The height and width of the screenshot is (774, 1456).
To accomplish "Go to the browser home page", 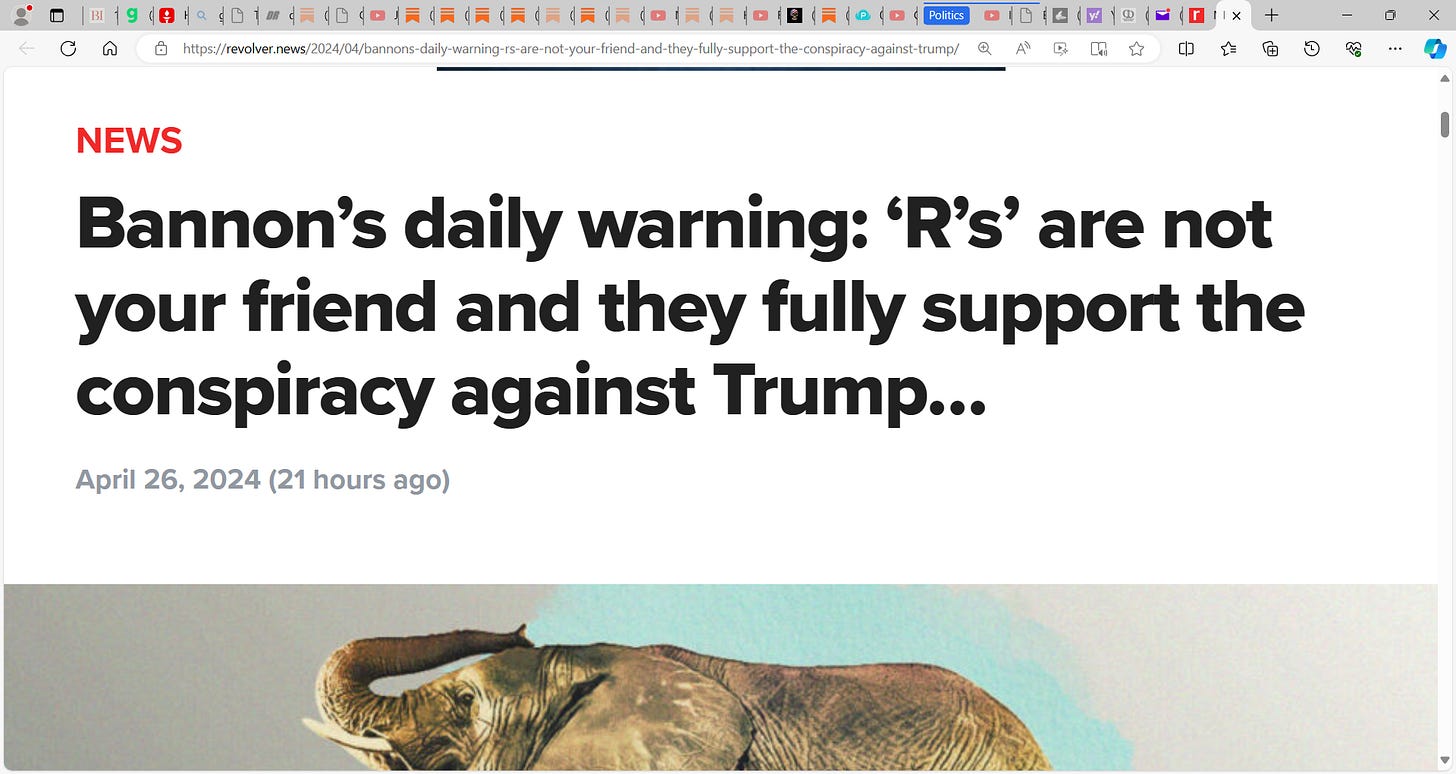I will tap(110, 48).
